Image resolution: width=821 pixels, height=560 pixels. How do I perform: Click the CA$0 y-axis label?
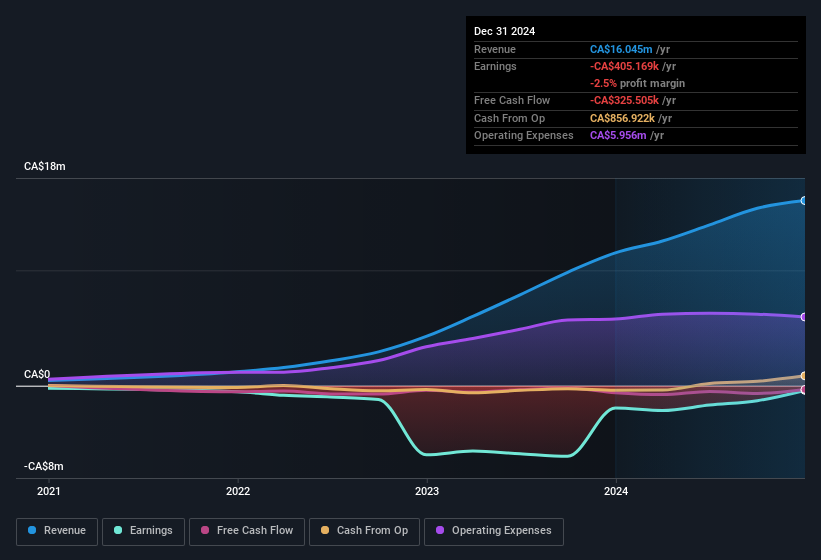pyautogui.click(x=37, y=374)
